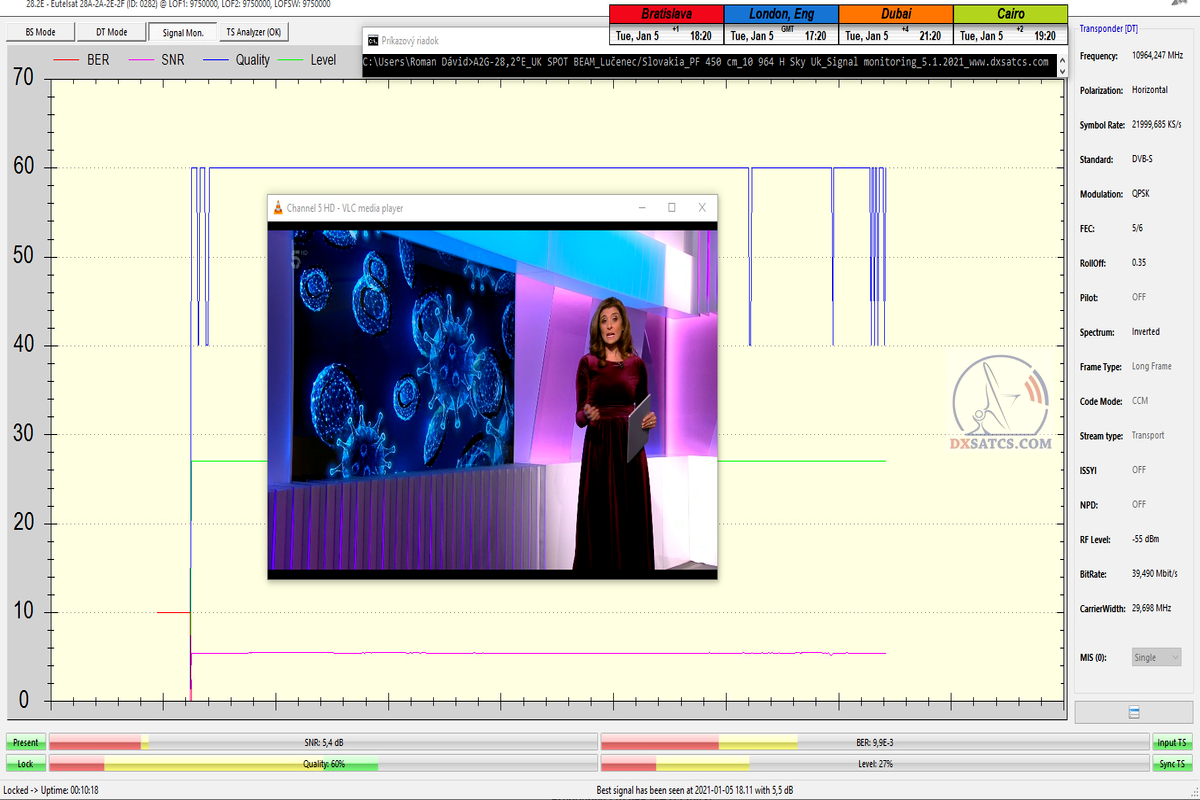Click the Sync TS indicator button
The width and height of the screenshot is (1200, 800).
[x=1171, y=764]
